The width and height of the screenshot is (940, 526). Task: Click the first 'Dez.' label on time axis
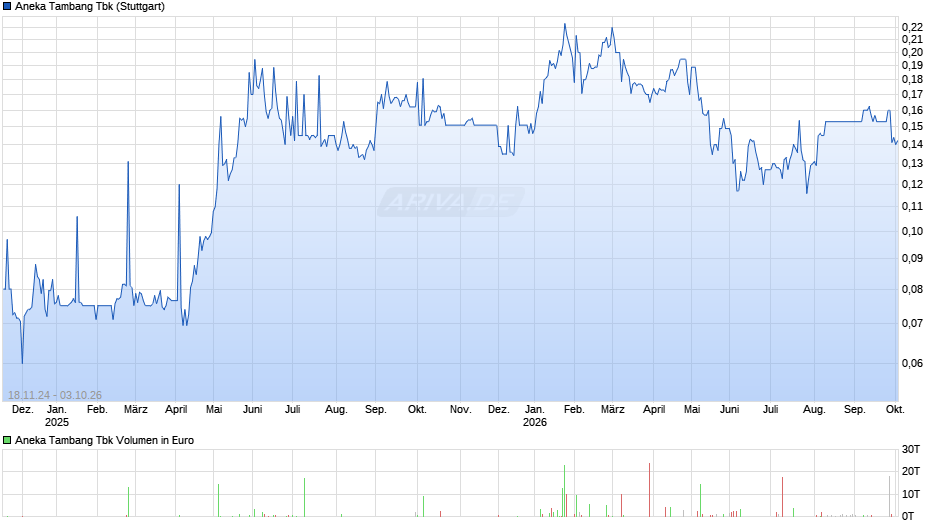click(x=23, y=410)
